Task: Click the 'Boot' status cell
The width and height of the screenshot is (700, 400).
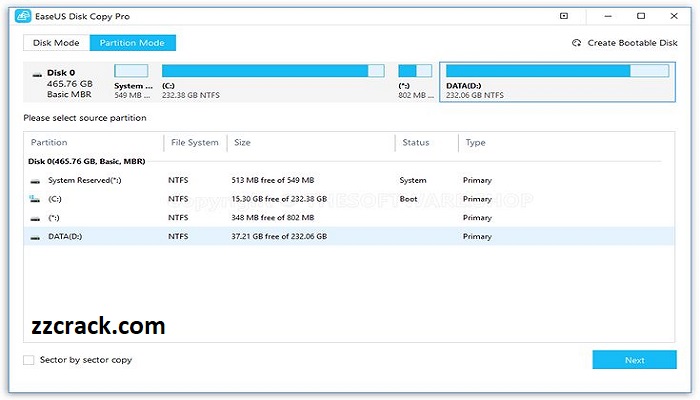Action: [x=408, y=199]
